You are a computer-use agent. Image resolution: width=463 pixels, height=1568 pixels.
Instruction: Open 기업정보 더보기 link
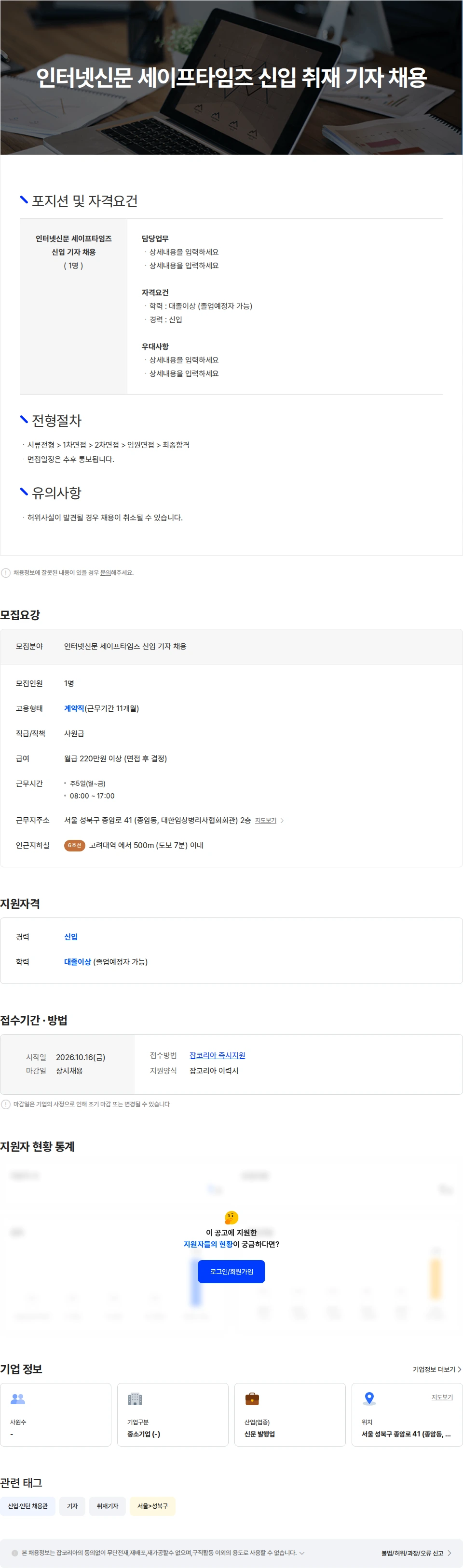437,1369
